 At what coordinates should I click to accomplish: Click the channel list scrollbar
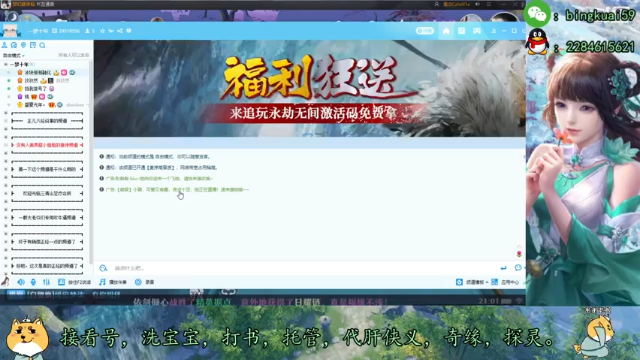(x=91, y=163)
